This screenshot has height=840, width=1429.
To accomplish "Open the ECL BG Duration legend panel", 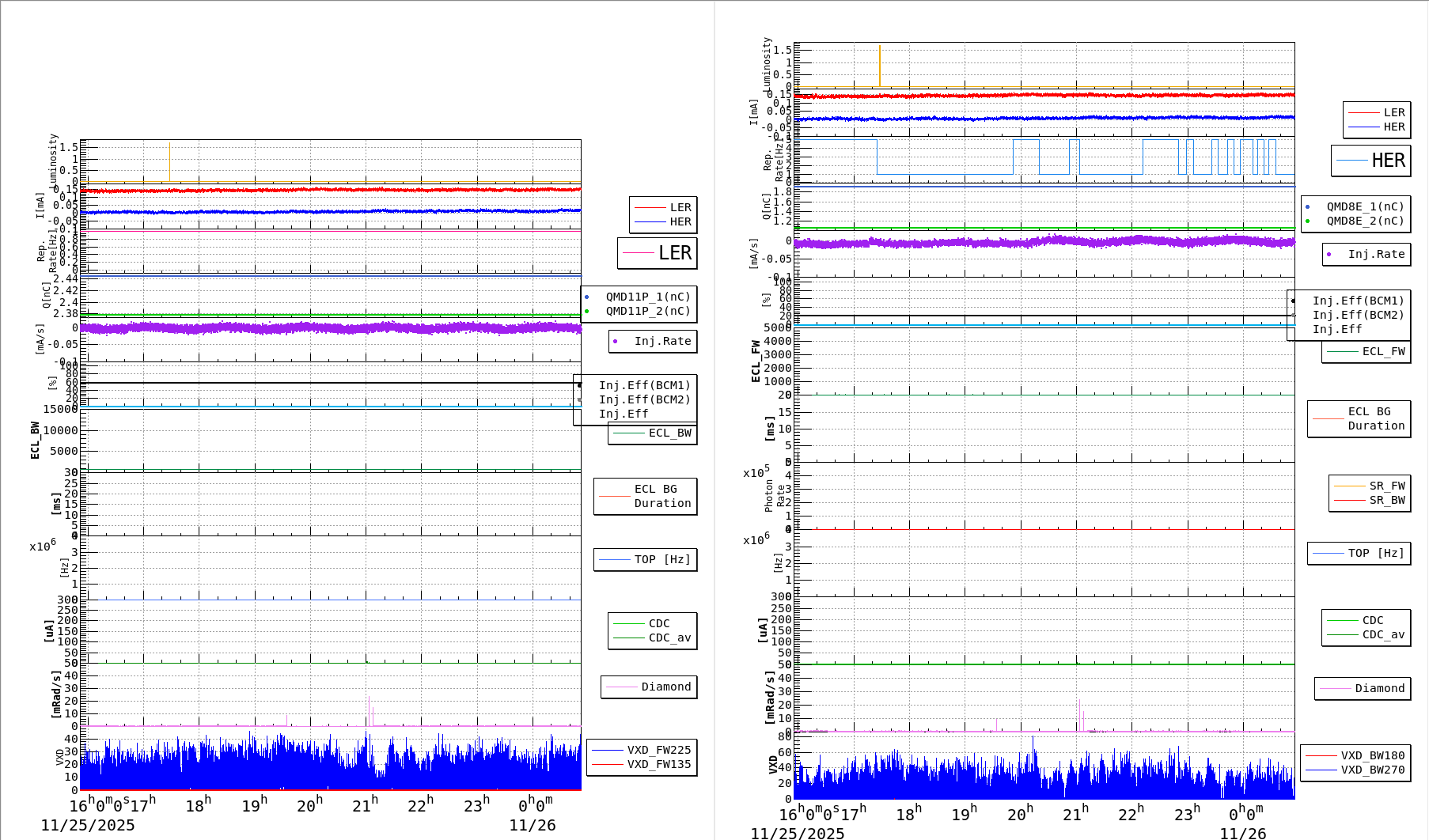I will (x=645, y=496).
